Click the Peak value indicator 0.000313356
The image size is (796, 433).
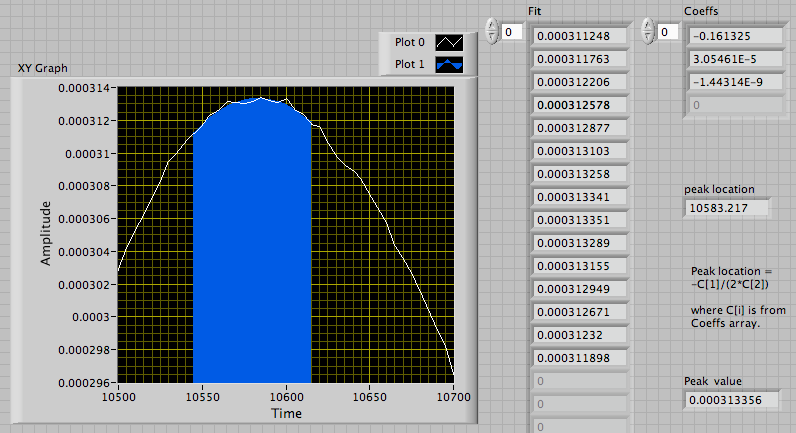(732, 400)
